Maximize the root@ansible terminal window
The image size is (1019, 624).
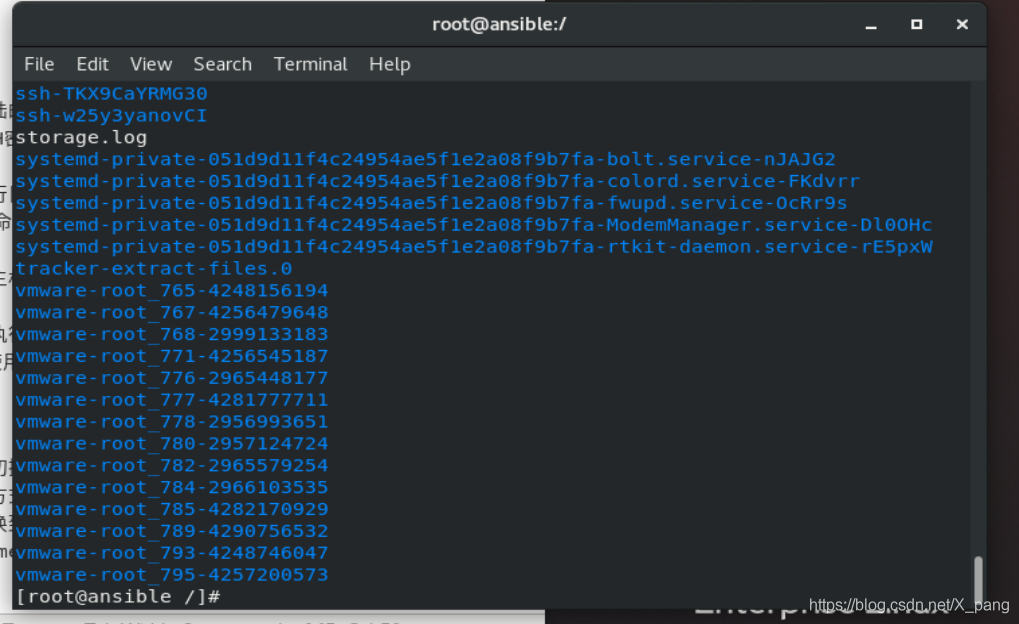pos(916,25)
